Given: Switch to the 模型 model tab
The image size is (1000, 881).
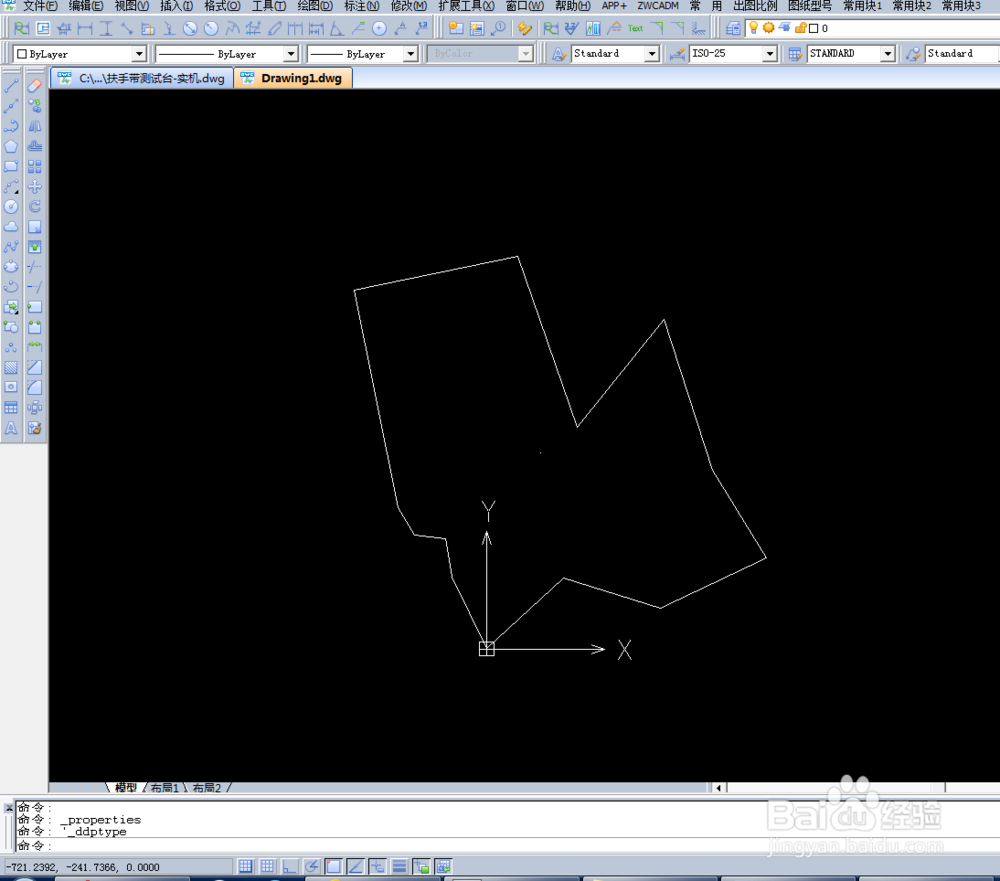Looking at the screenshot, I should [126, 787].
